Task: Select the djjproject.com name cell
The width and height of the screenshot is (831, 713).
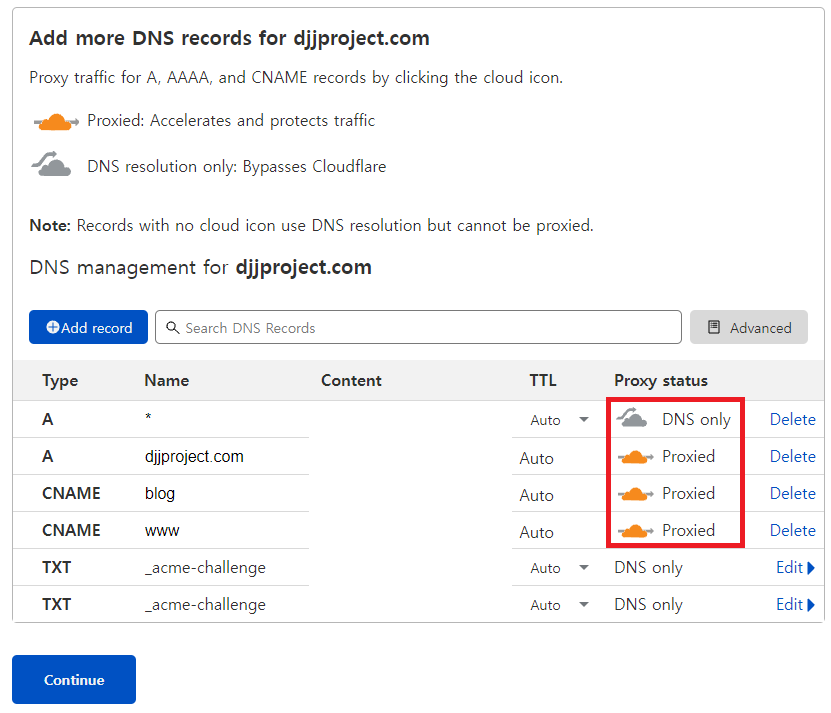Action: pos(194,456)
